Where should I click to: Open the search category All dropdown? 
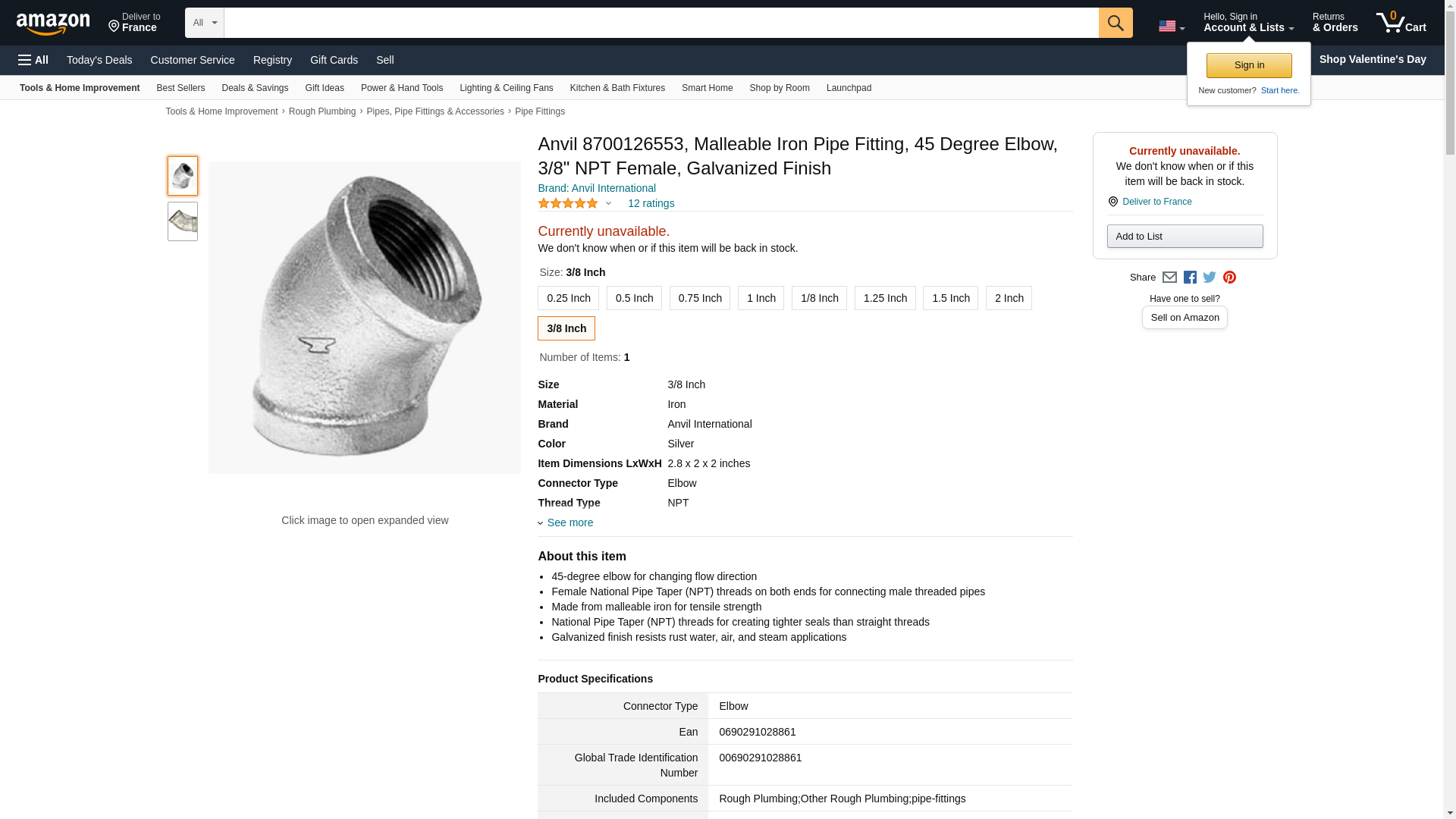tap(205, 23)
